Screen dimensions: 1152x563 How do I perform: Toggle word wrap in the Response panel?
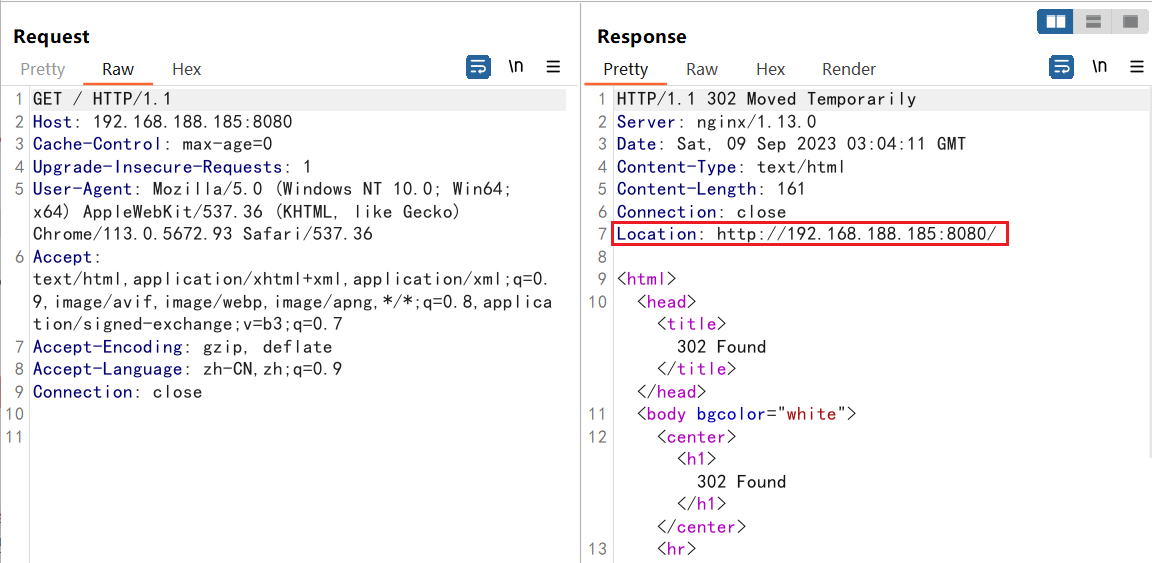coord(1061,68)
